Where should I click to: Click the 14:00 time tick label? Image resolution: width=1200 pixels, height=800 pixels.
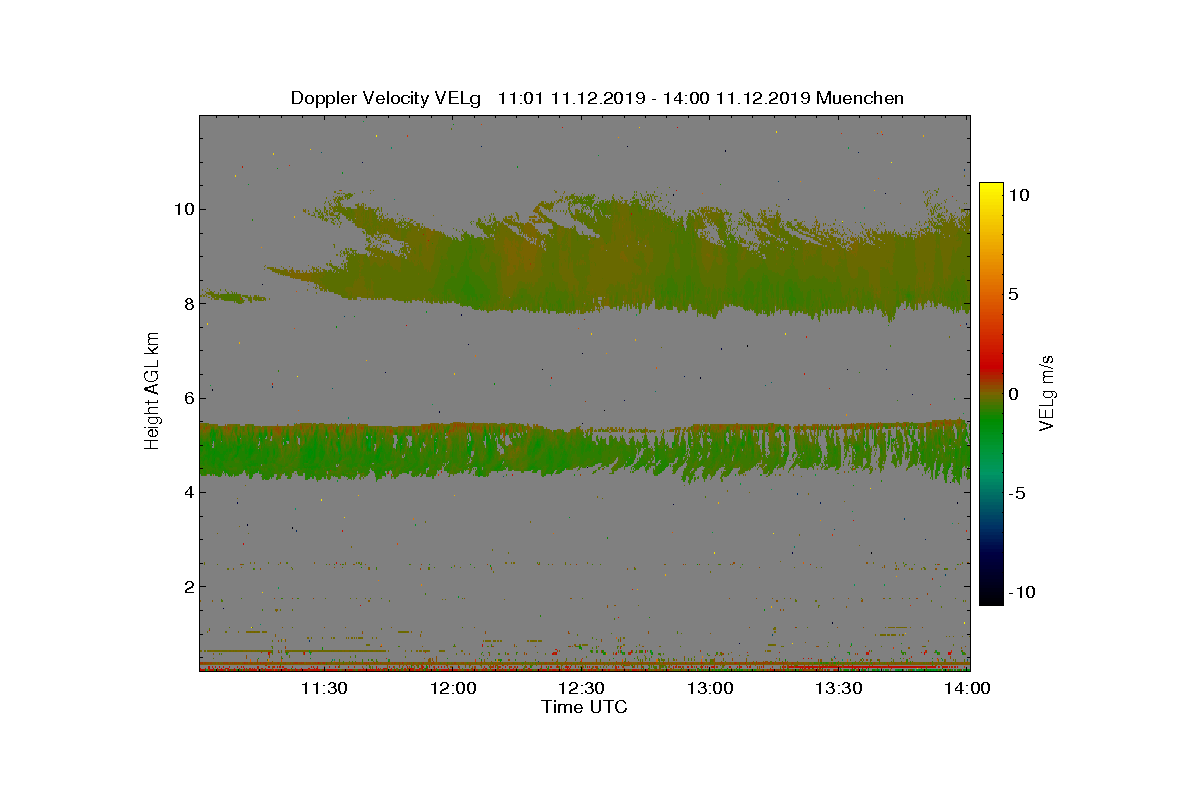(x=967, y=688)
